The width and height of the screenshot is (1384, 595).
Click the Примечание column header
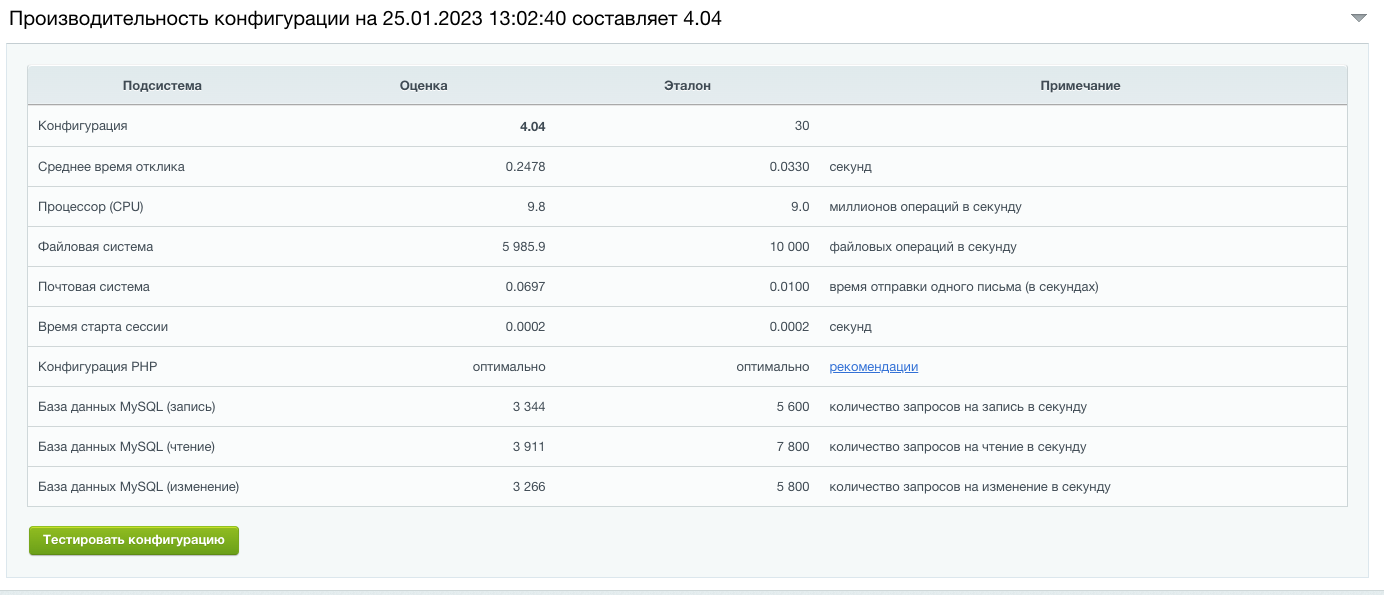tap(1080, 86)
